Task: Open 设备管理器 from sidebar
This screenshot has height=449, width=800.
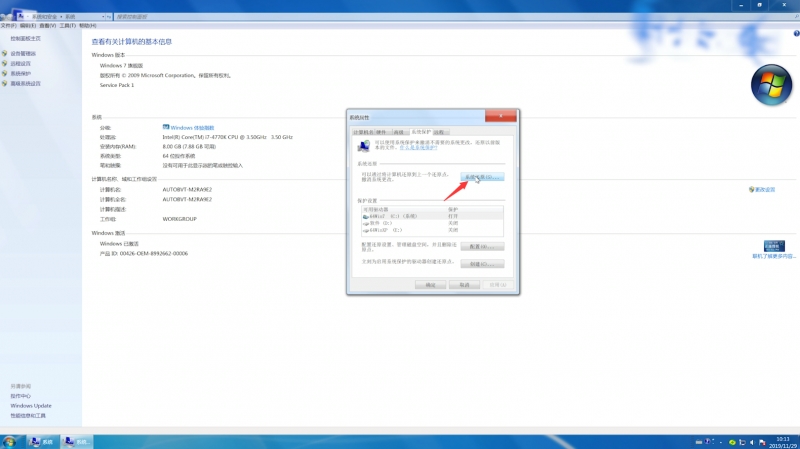Action: coord(23,54)
